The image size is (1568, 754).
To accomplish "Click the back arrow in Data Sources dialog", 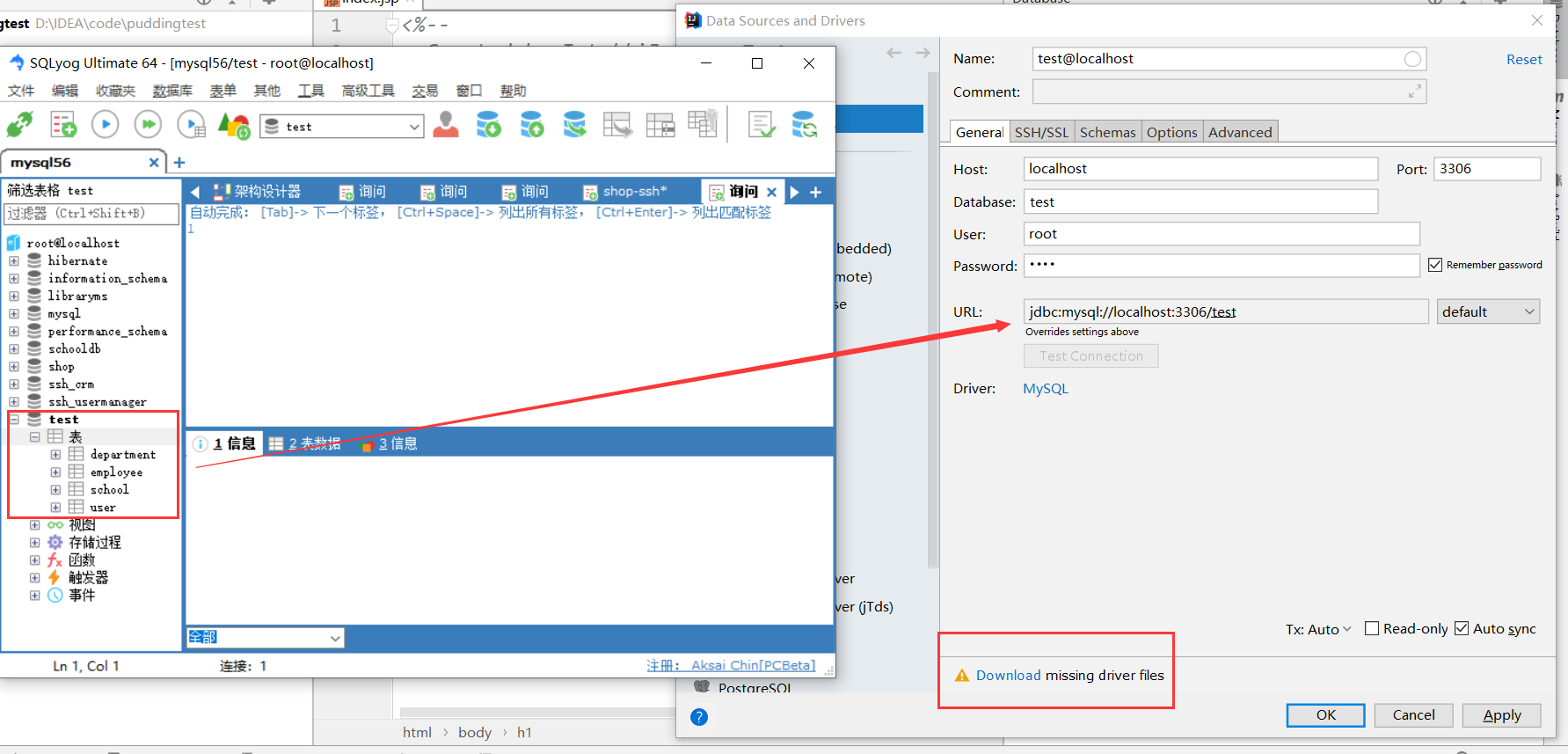I will [893, 53].
